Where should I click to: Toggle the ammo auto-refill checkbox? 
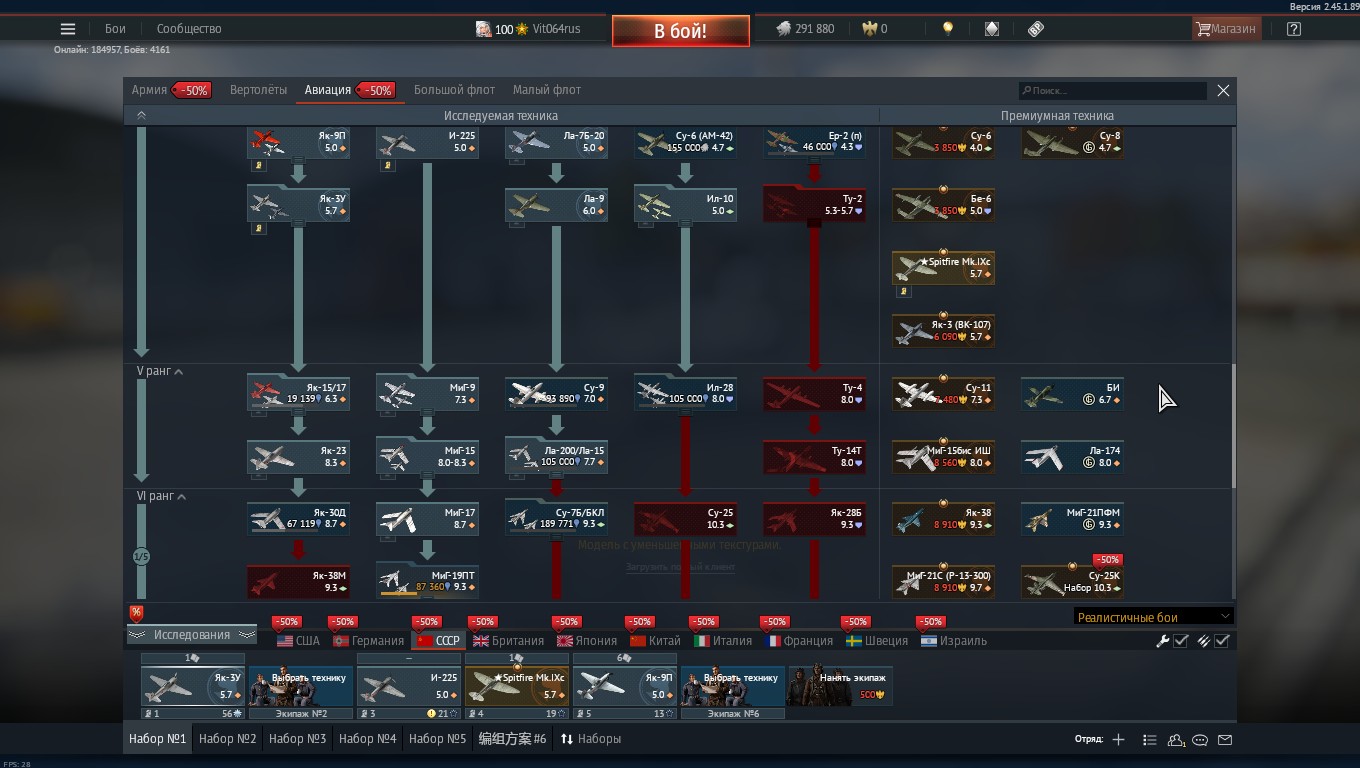(1222, 641)
